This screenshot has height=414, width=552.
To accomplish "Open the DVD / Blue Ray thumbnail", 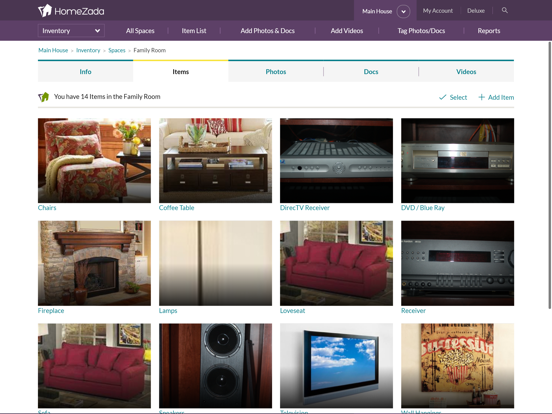I will (458, 161).
